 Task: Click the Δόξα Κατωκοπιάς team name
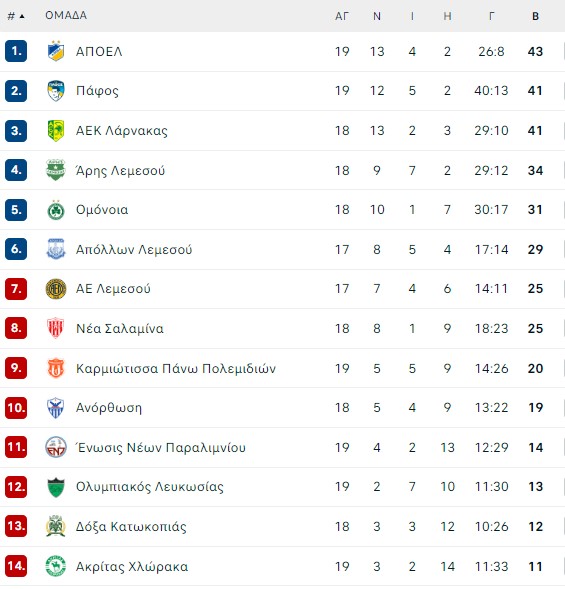[131, 527]
